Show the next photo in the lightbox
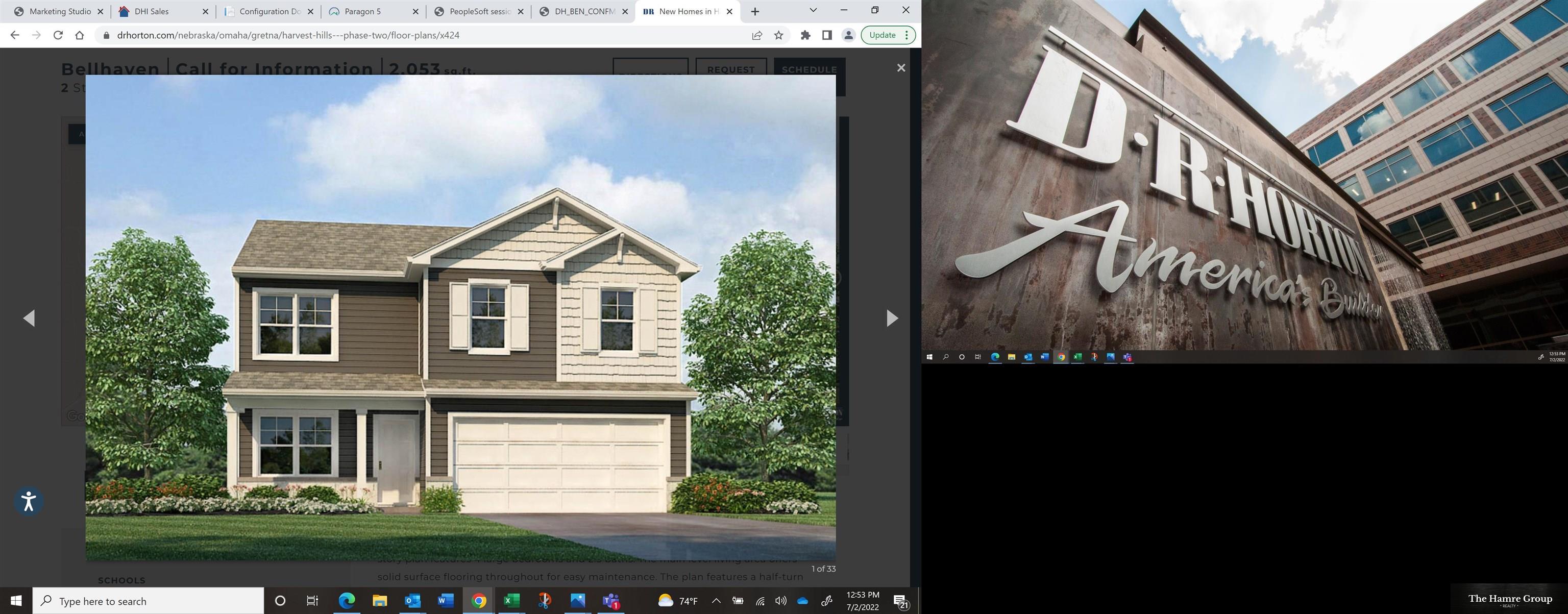1568x614 pixels. 892,317
